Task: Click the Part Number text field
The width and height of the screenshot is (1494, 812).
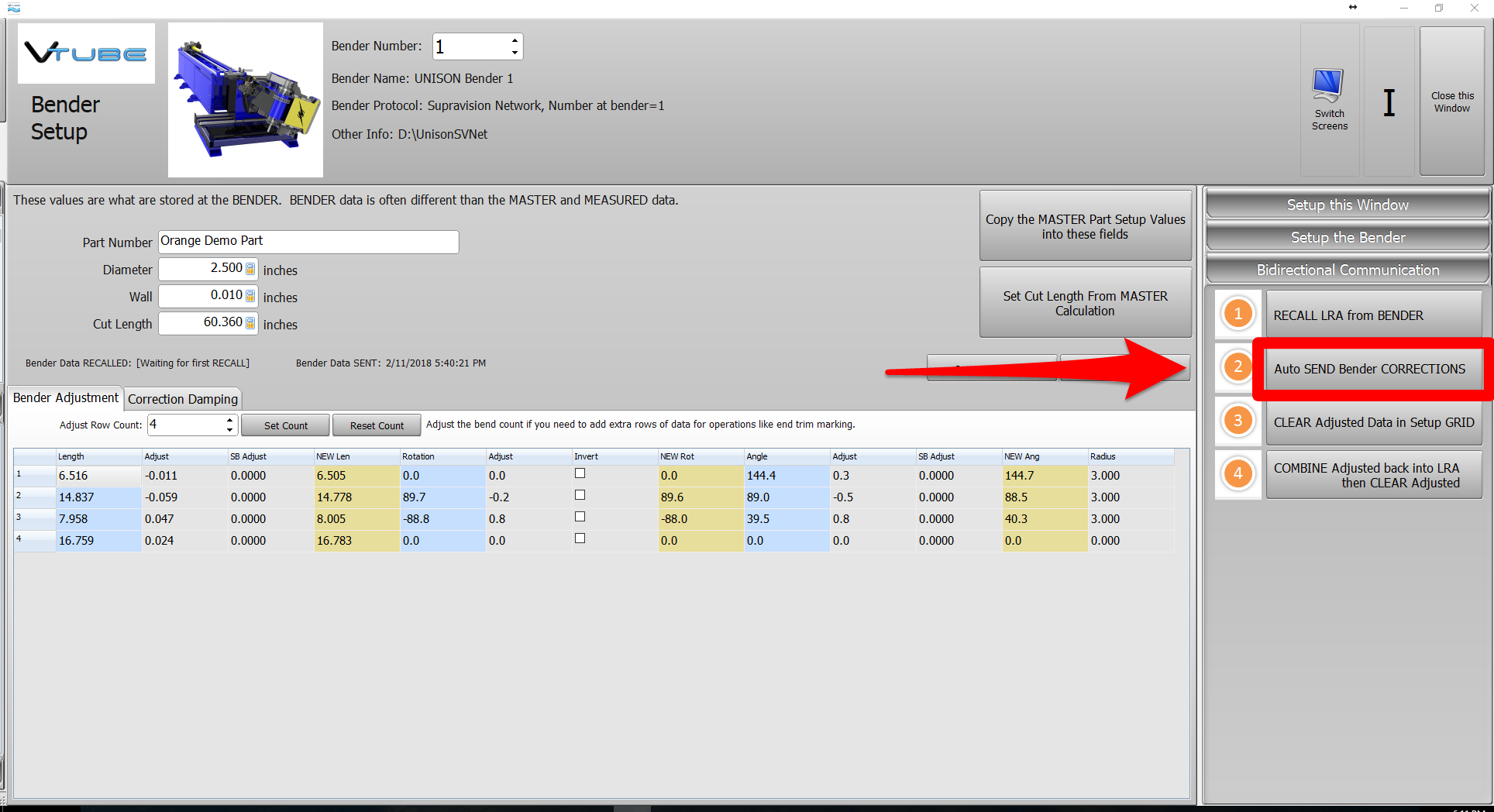Action: [308, 242]
